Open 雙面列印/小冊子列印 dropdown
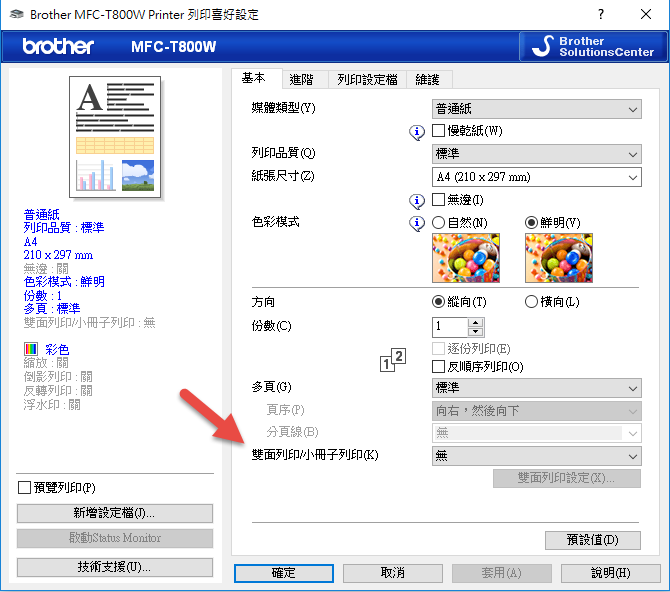Screen dimensions: 670x592 click(x=537, y=456)
